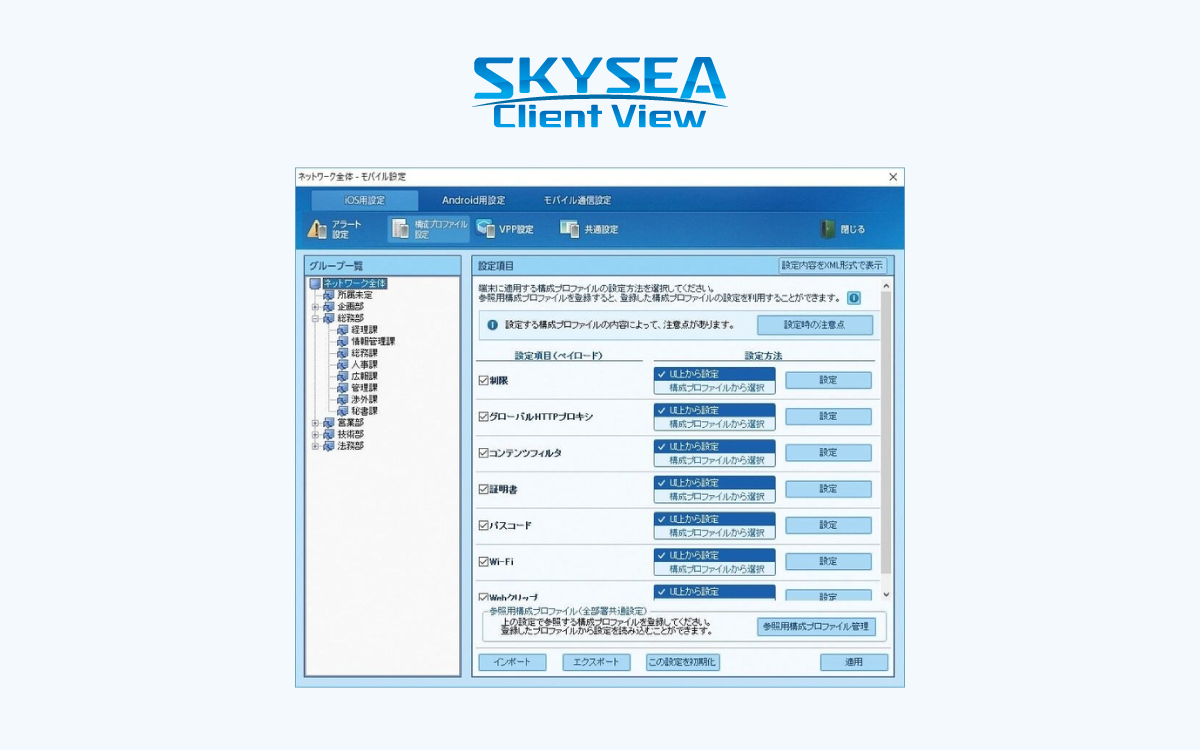Click the 設定 button for グローバルHTTPプロキシ
Screen dimensions: 1200x750
pyautogui.click(x=828, y=416)
